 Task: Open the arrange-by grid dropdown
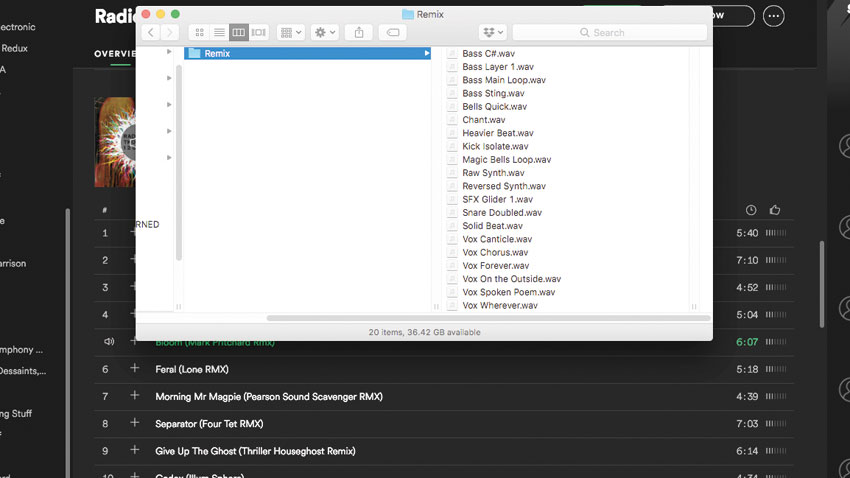click(291, 33)
